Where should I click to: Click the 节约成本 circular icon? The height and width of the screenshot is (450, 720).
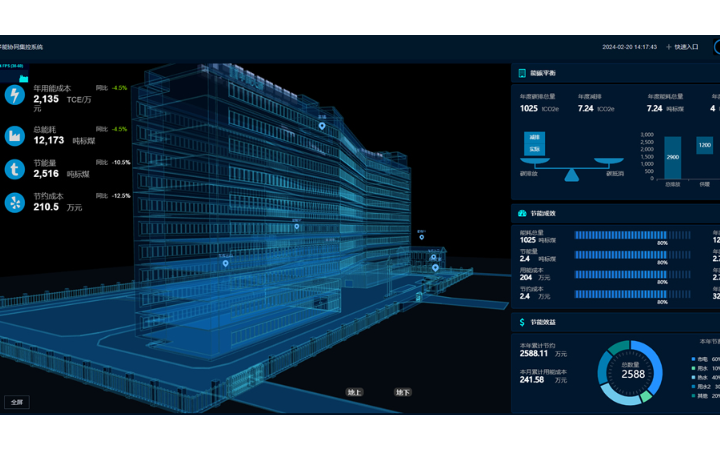(x=15, y=203)
